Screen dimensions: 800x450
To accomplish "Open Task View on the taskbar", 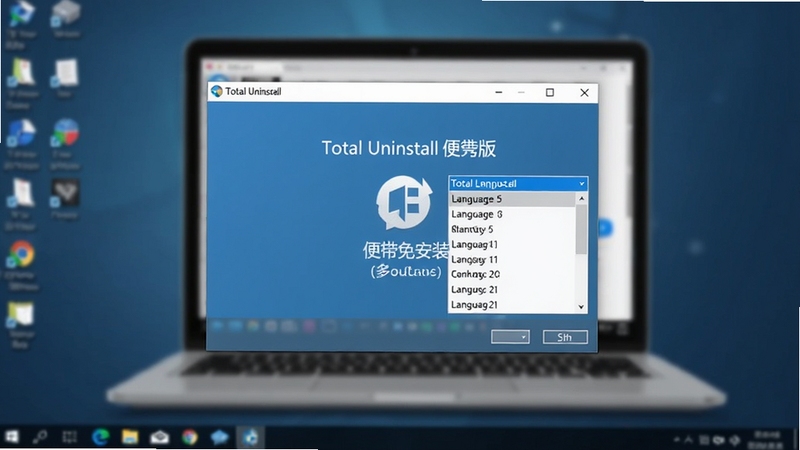I will coord(69,437).
